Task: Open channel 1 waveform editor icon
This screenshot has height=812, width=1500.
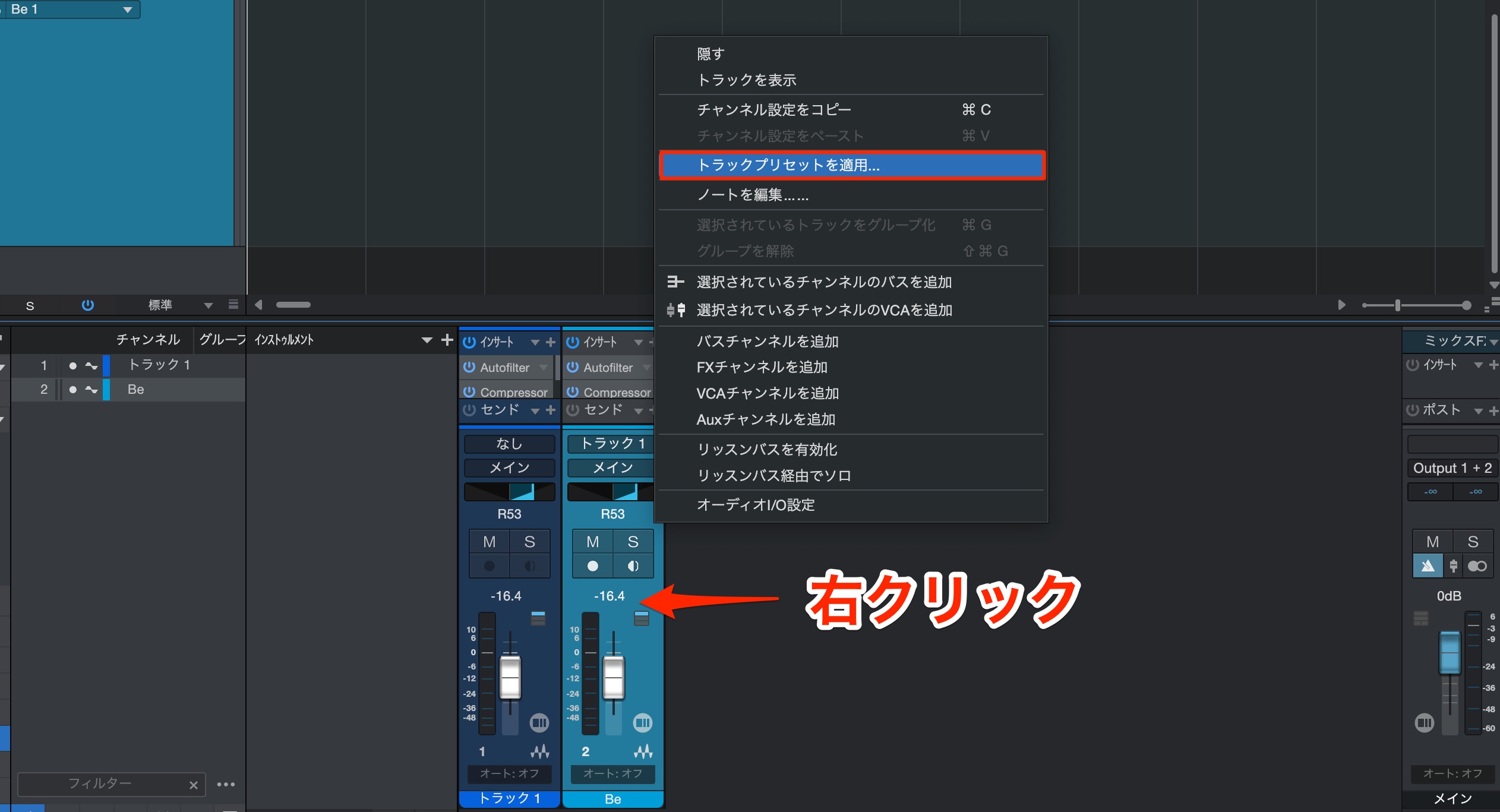Action: (540, 751)
